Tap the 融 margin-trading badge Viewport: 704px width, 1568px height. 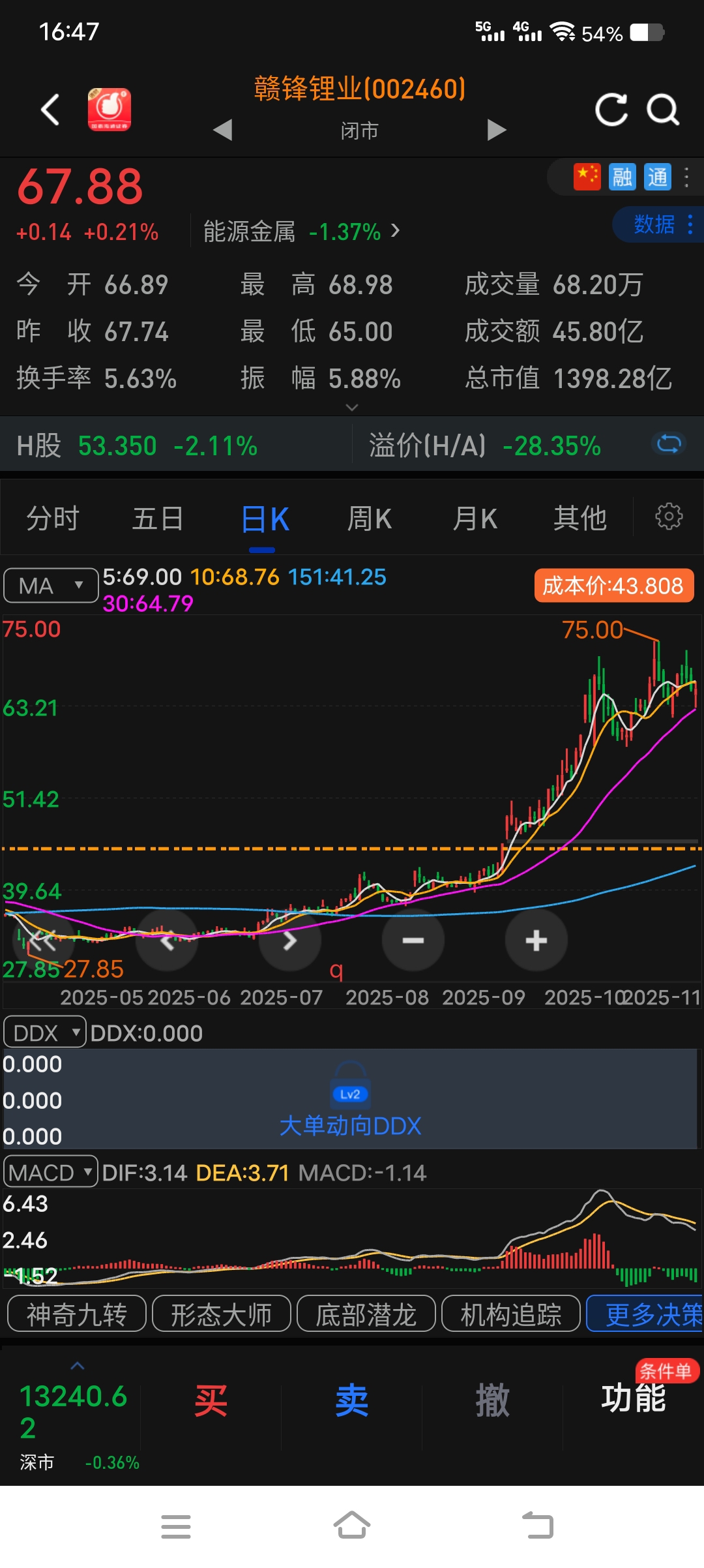tap(622, 177)
